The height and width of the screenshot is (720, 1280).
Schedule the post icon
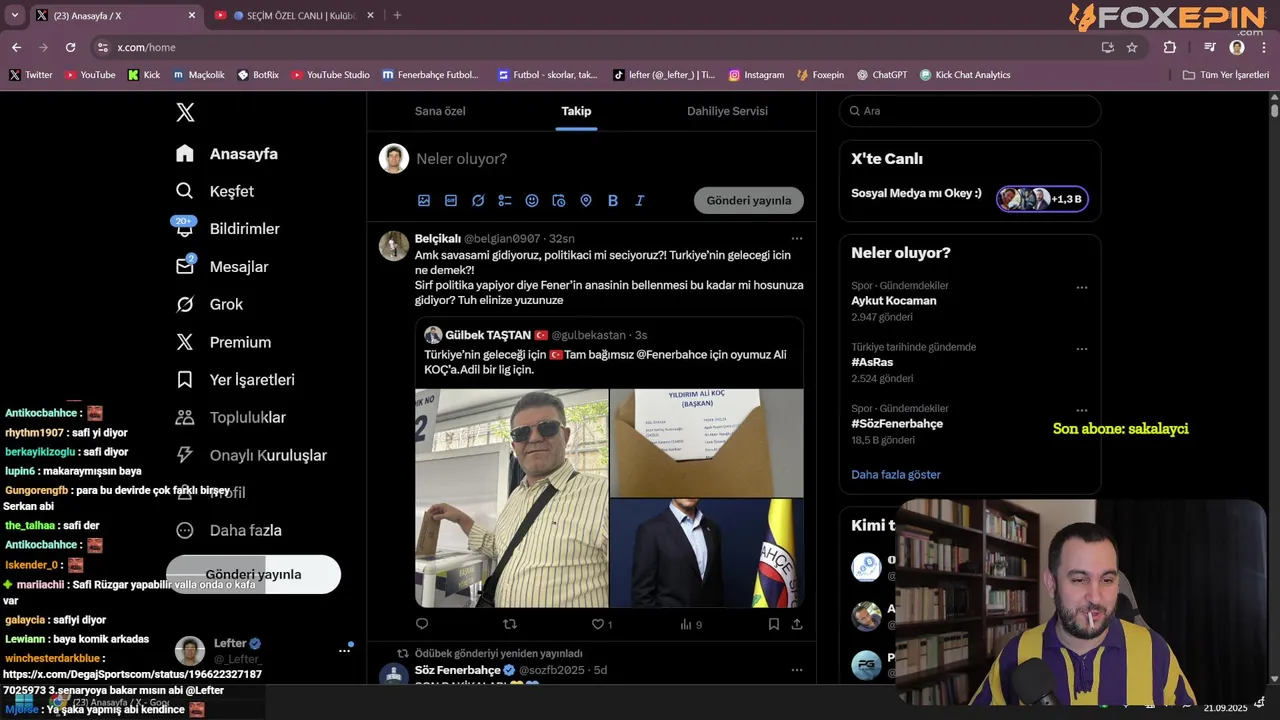pyautogui.click(x=559, y=201)
